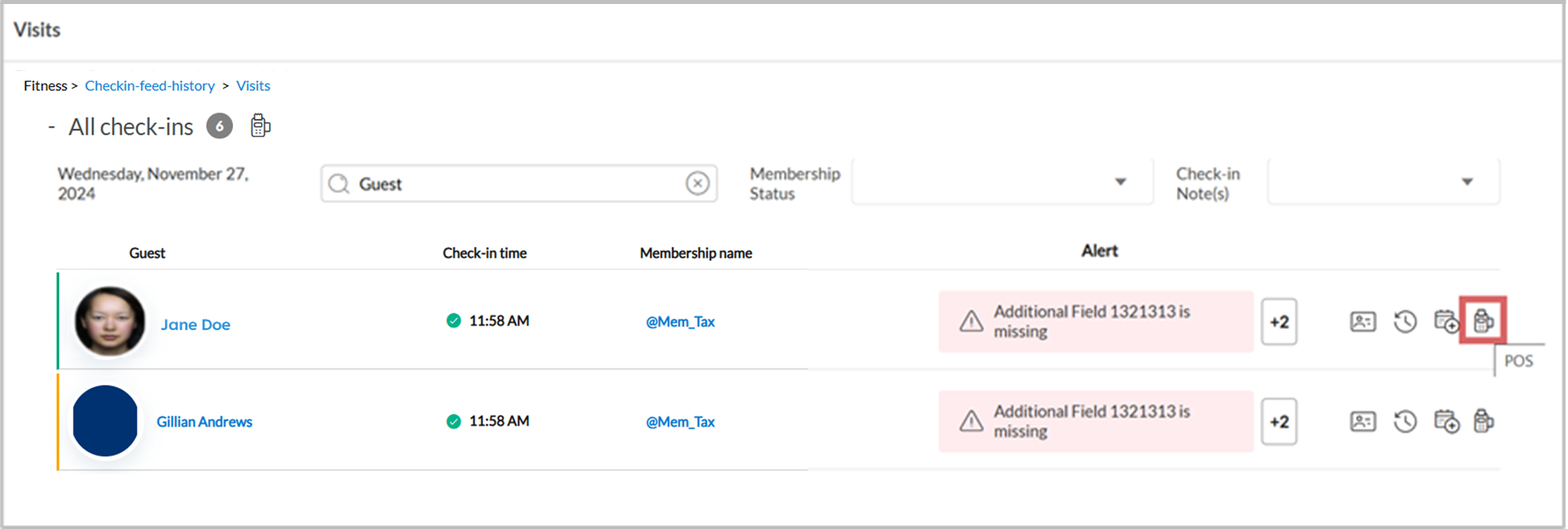The image size is (1568, 529).
Task: Click the Visits breadcrumb link
Action: [x=253, y=85]
